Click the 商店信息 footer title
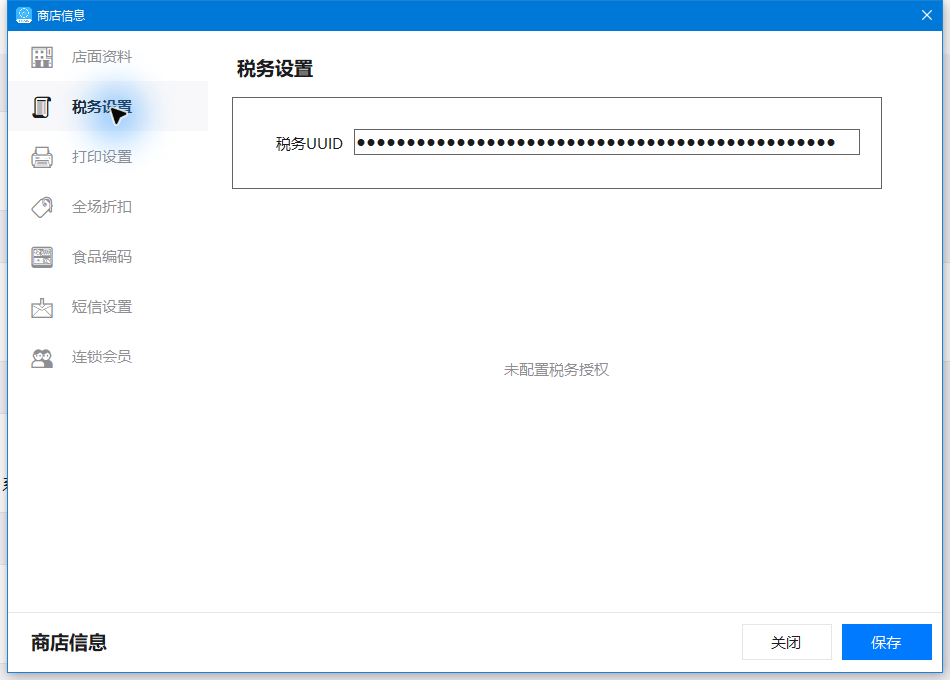This screenshot has width=950, height=680. coord(69,642)
